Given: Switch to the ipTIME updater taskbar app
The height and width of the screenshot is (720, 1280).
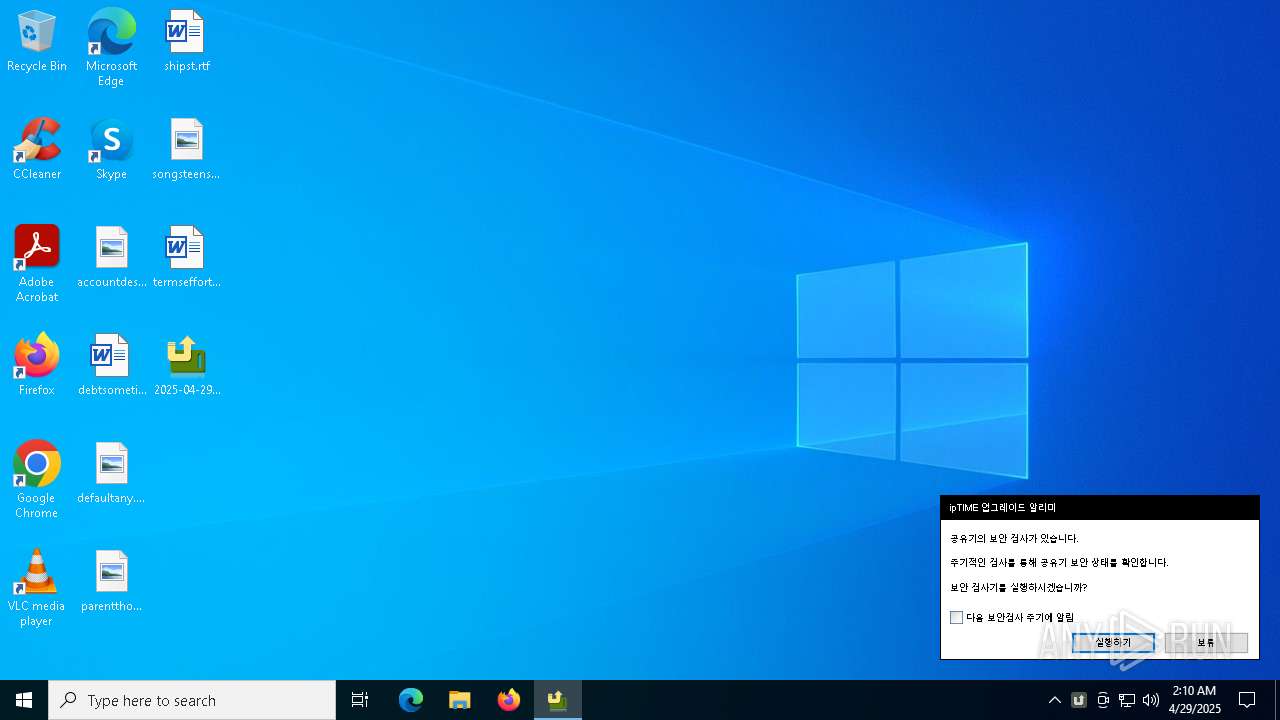Looking at the screenshot, I should pos(558,700).
